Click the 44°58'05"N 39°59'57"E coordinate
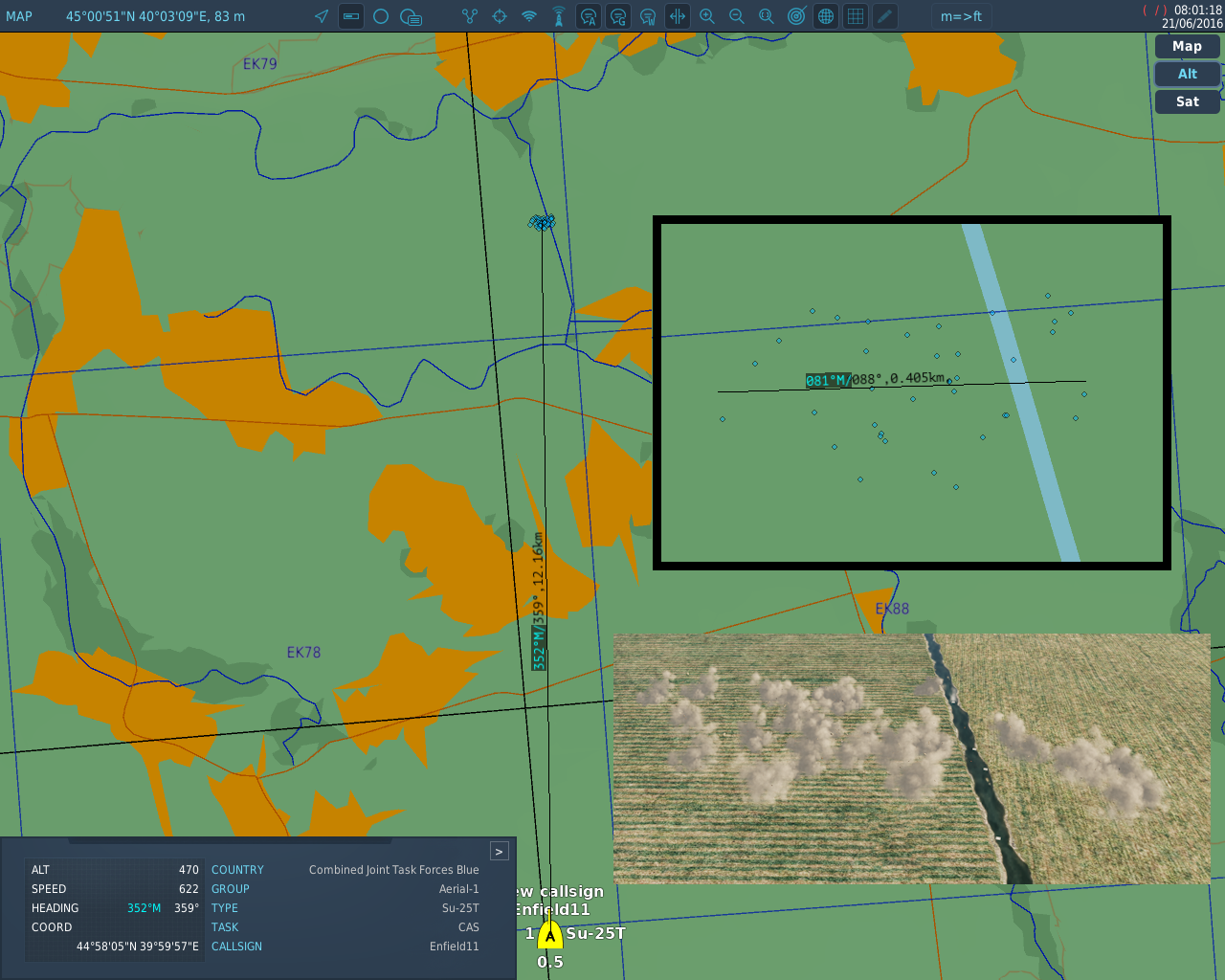The height and width of the screenshot is (980, 1225). tap(138, 947)
